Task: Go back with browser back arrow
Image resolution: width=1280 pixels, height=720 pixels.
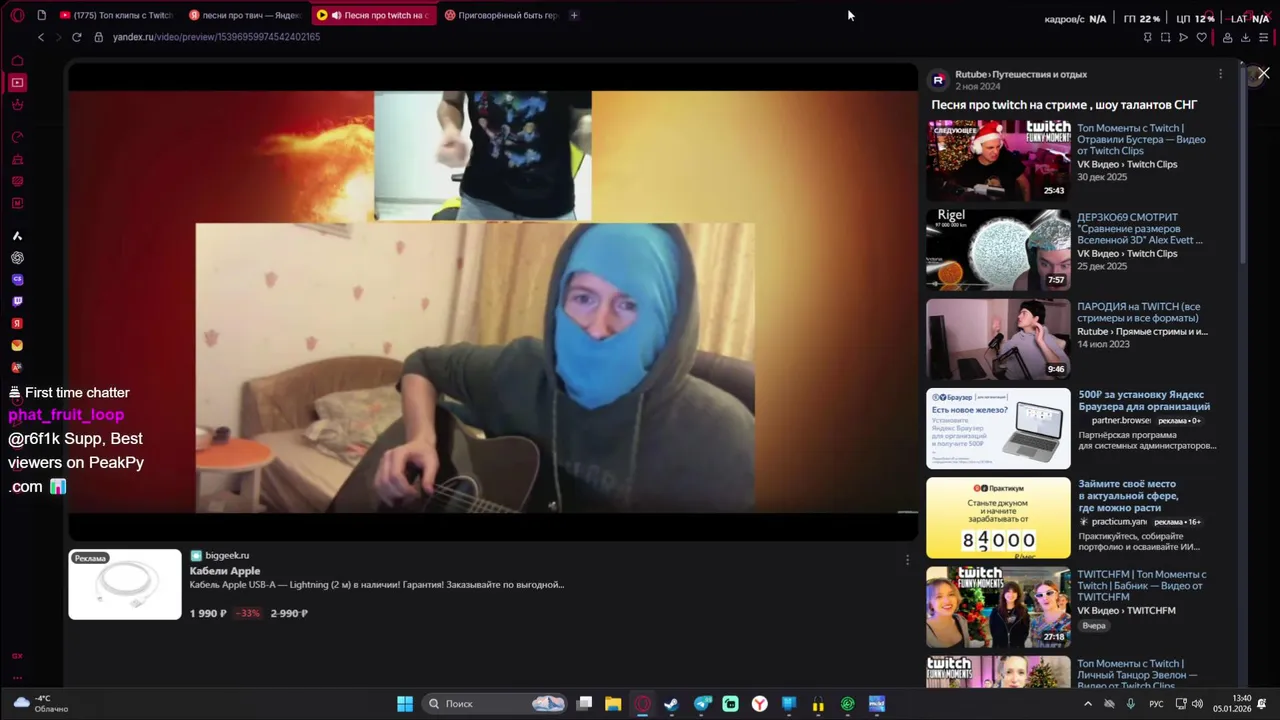Action: 41,37
